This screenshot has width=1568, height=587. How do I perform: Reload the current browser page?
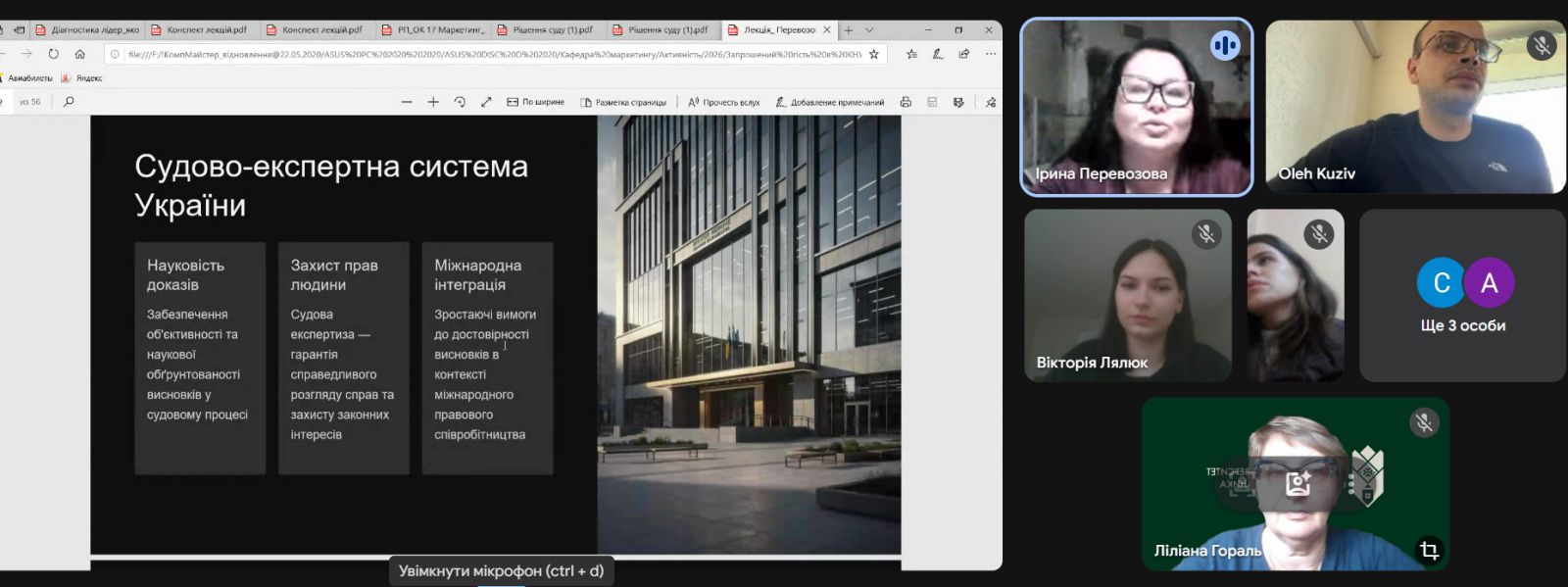click(54, 55)
